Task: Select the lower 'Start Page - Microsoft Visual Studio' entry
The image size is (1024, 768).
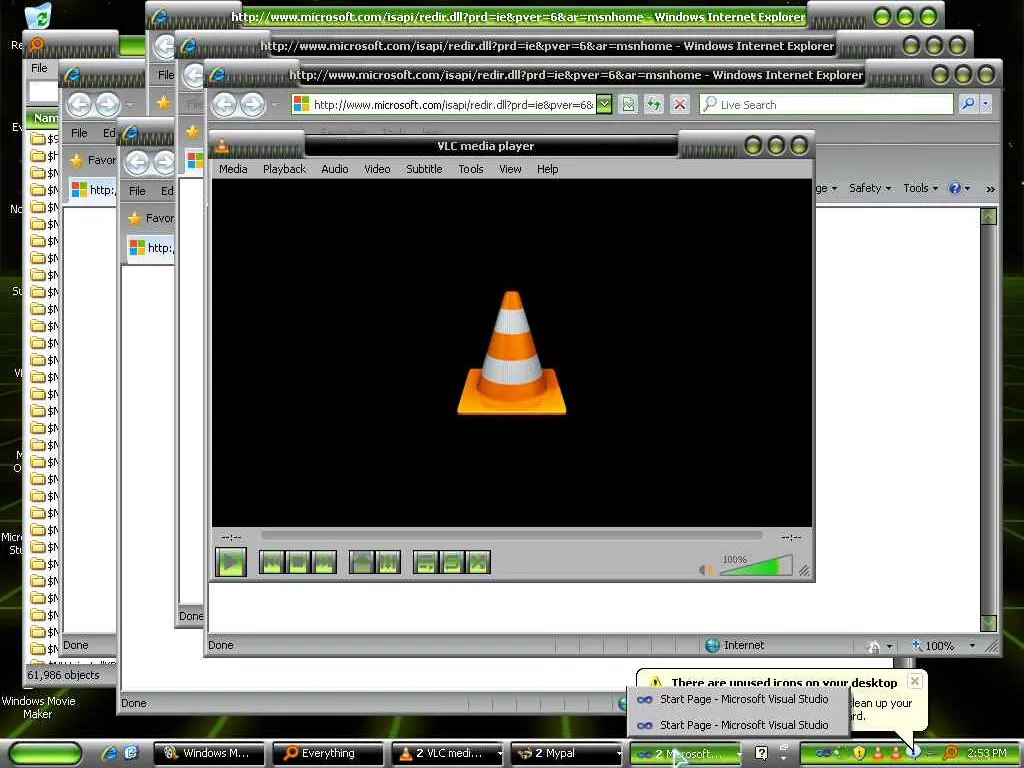Action: pos(738,725)
